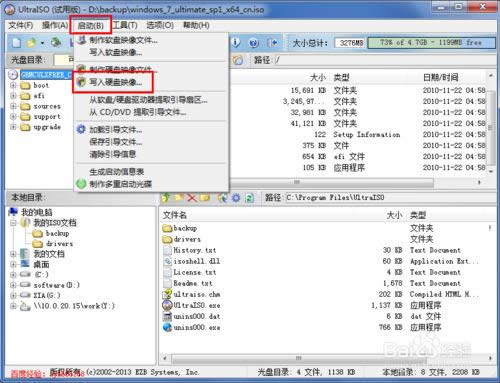Click the total size field 3276MB
Viewport: 500px width, 383px height.
pyautogui.click(x=350, y=43)
